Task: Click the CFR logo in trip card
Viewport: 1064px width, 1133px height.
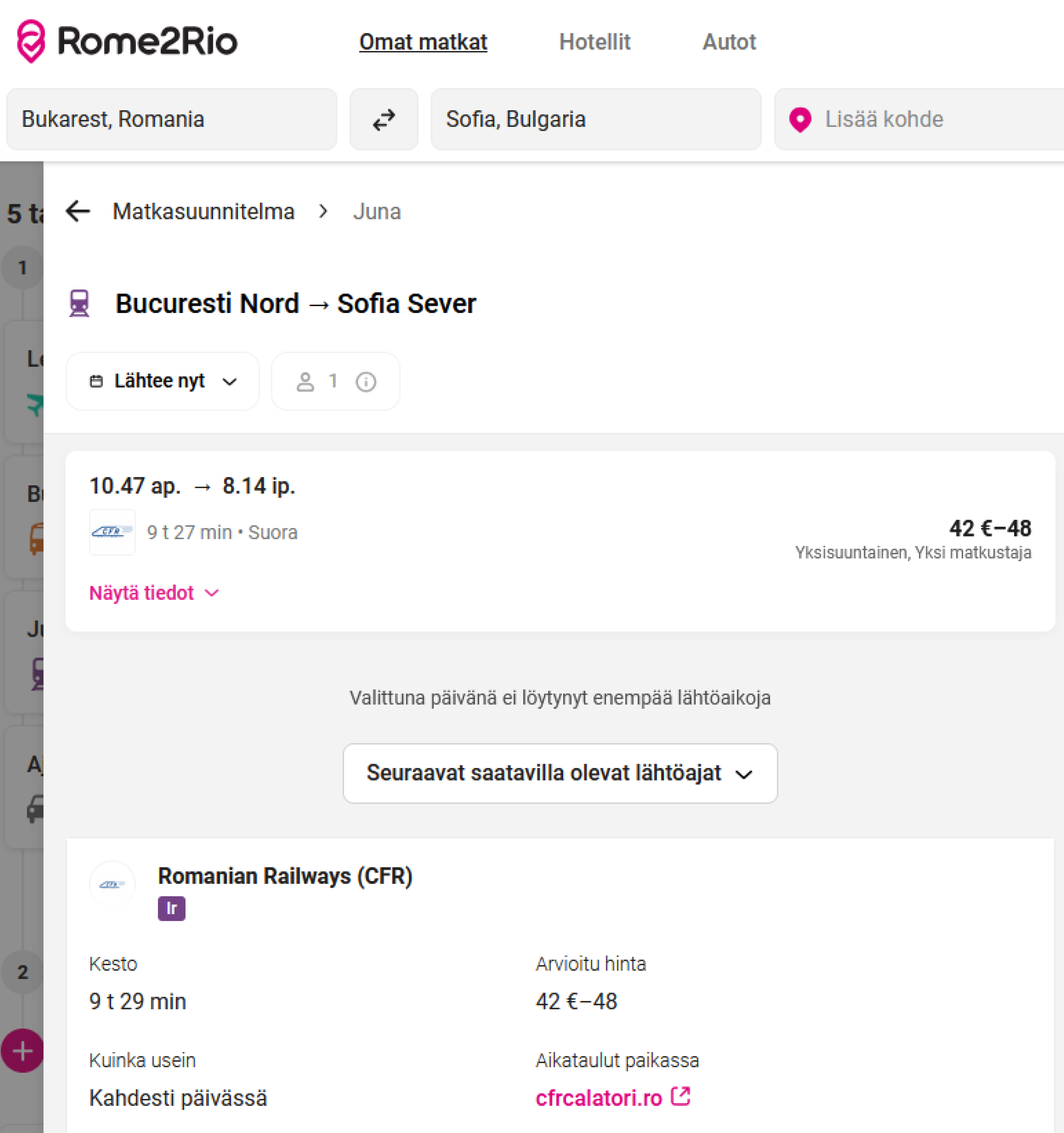Action: (112, 532)
